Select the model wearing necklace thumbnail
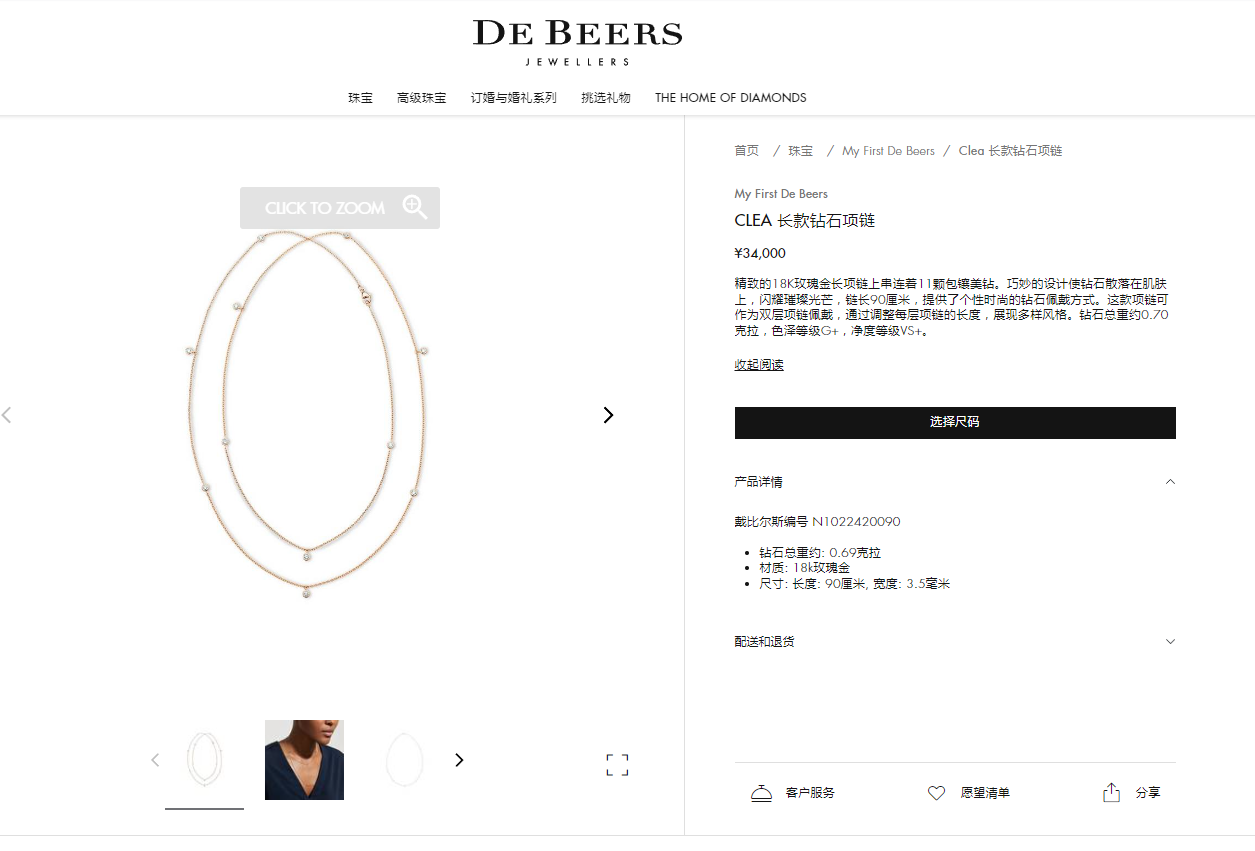The width and height of the screenshot is (1255, 851). tap(304, 760)
